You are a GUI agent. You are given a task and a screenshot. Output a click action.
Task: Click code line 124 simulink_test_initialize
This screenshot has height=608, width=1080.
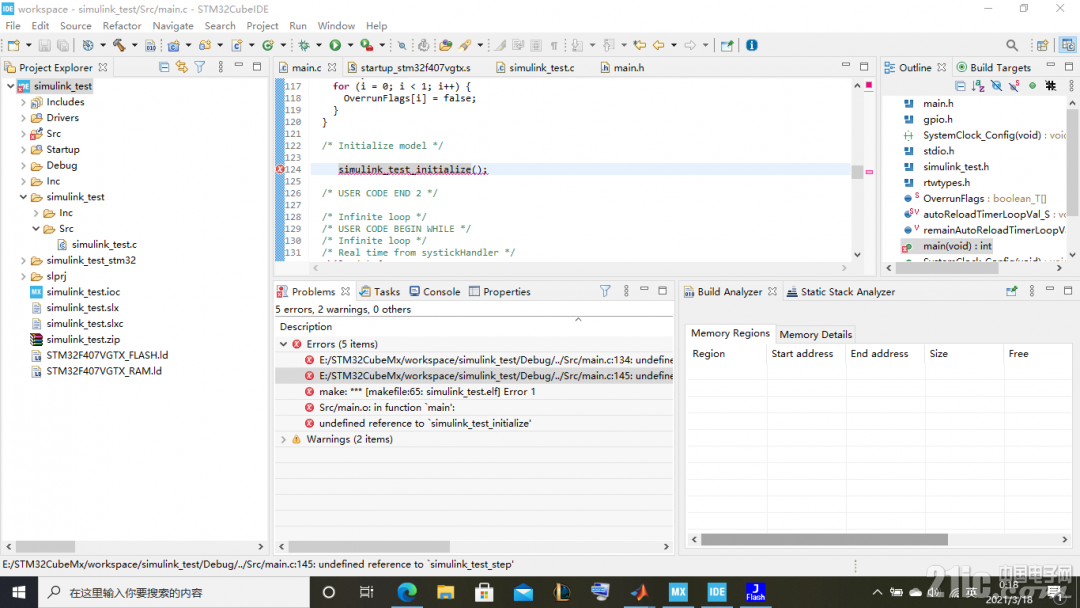click(413, 169)
